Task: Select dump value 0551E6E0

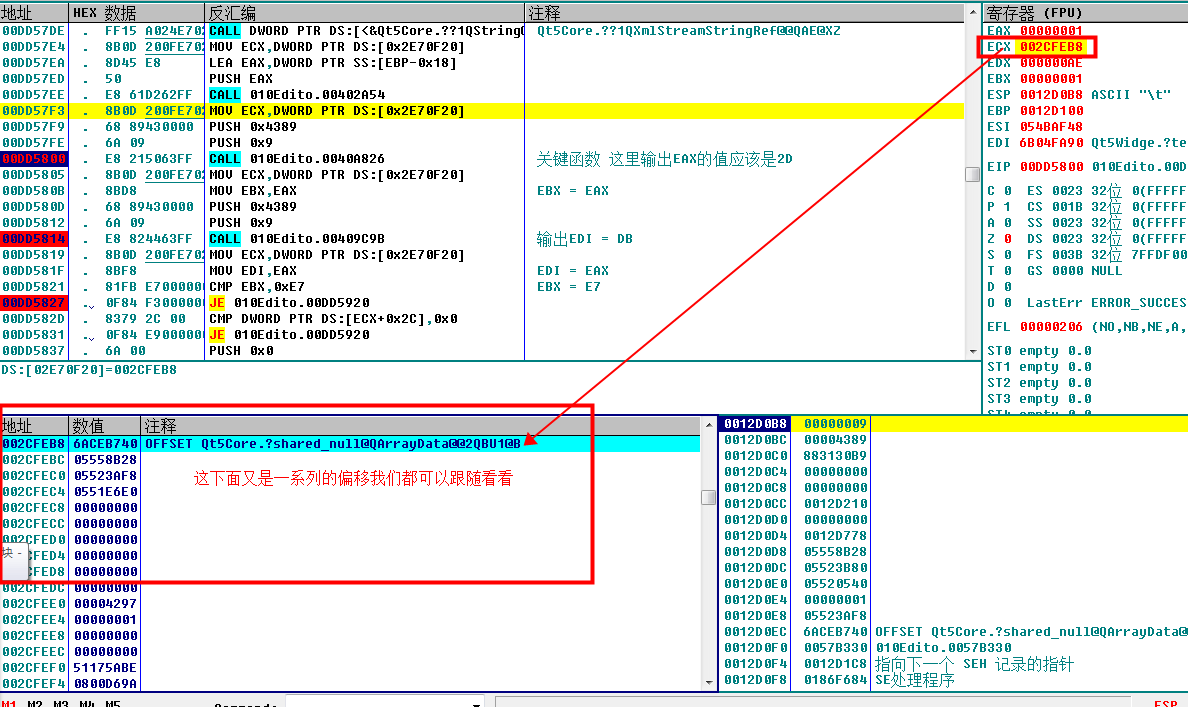Action: 105,492
